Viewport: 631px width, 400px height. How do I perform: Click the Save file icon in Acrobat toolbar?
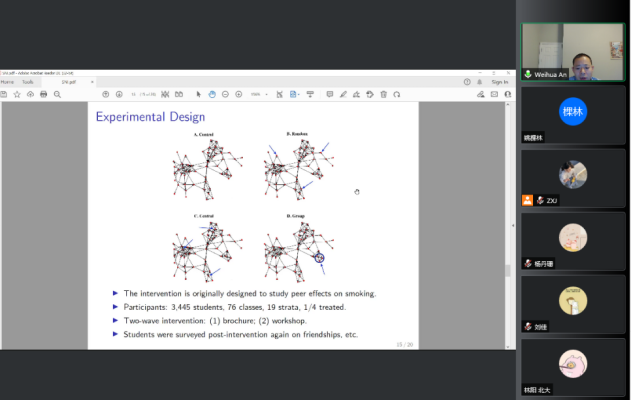[4, 94]
